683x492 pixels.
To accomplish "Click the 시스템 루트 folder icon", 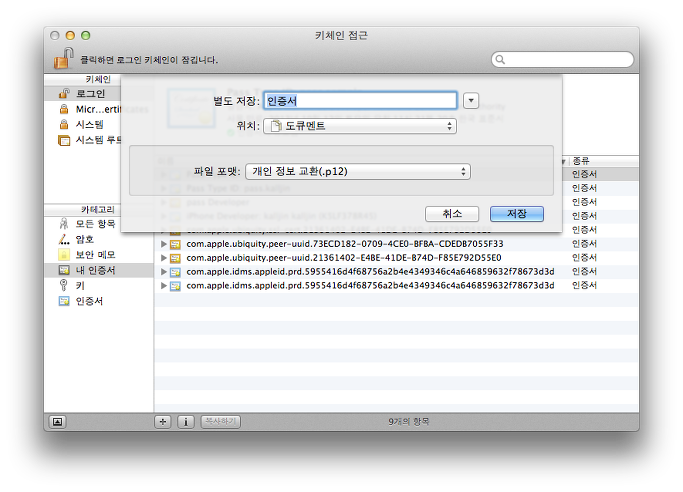I will pyautogui.click(x=64, y=140).
